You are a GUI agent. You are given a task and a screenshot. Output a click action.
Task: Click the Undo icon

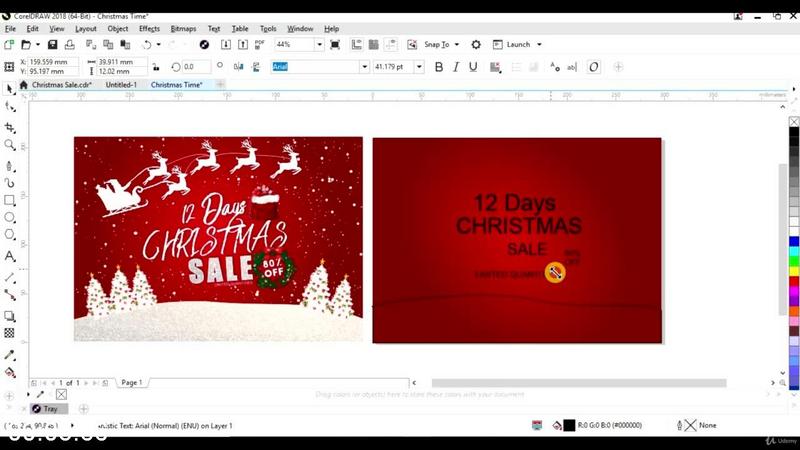pos(147,44)
